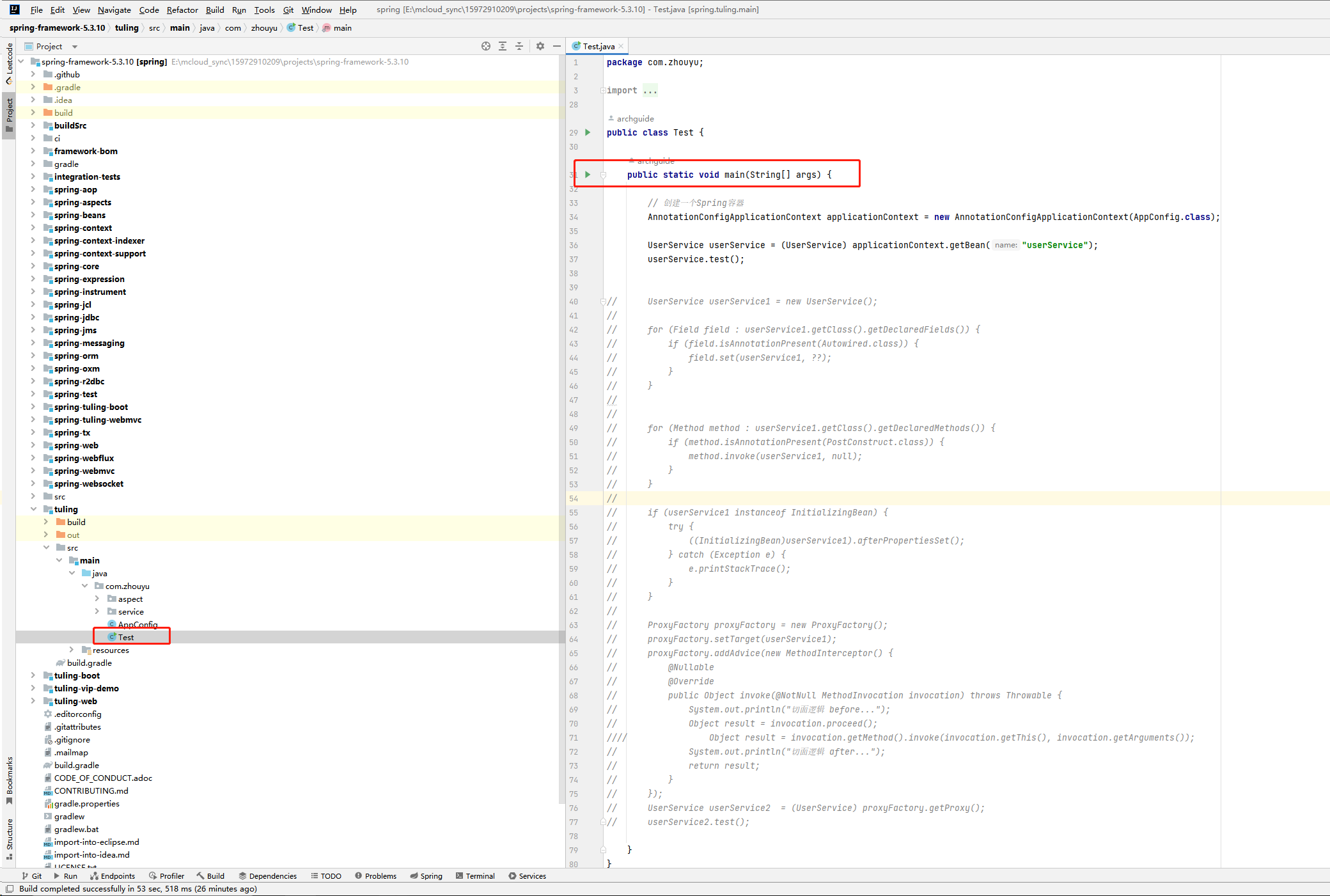Open Bookmarks tool window
The width and height of the screenshot is (1330, 896).
coord(9,781)
